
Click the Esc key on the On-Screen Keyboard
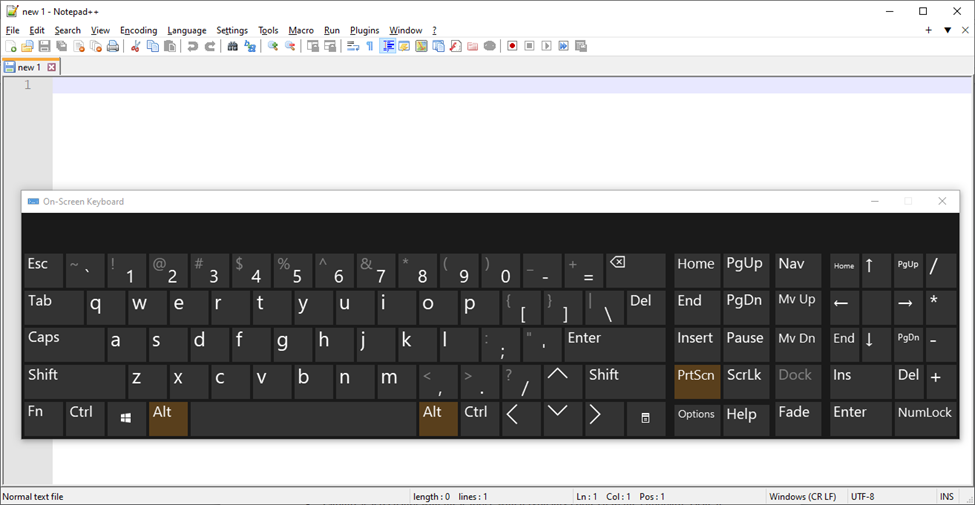coord(44,271)
